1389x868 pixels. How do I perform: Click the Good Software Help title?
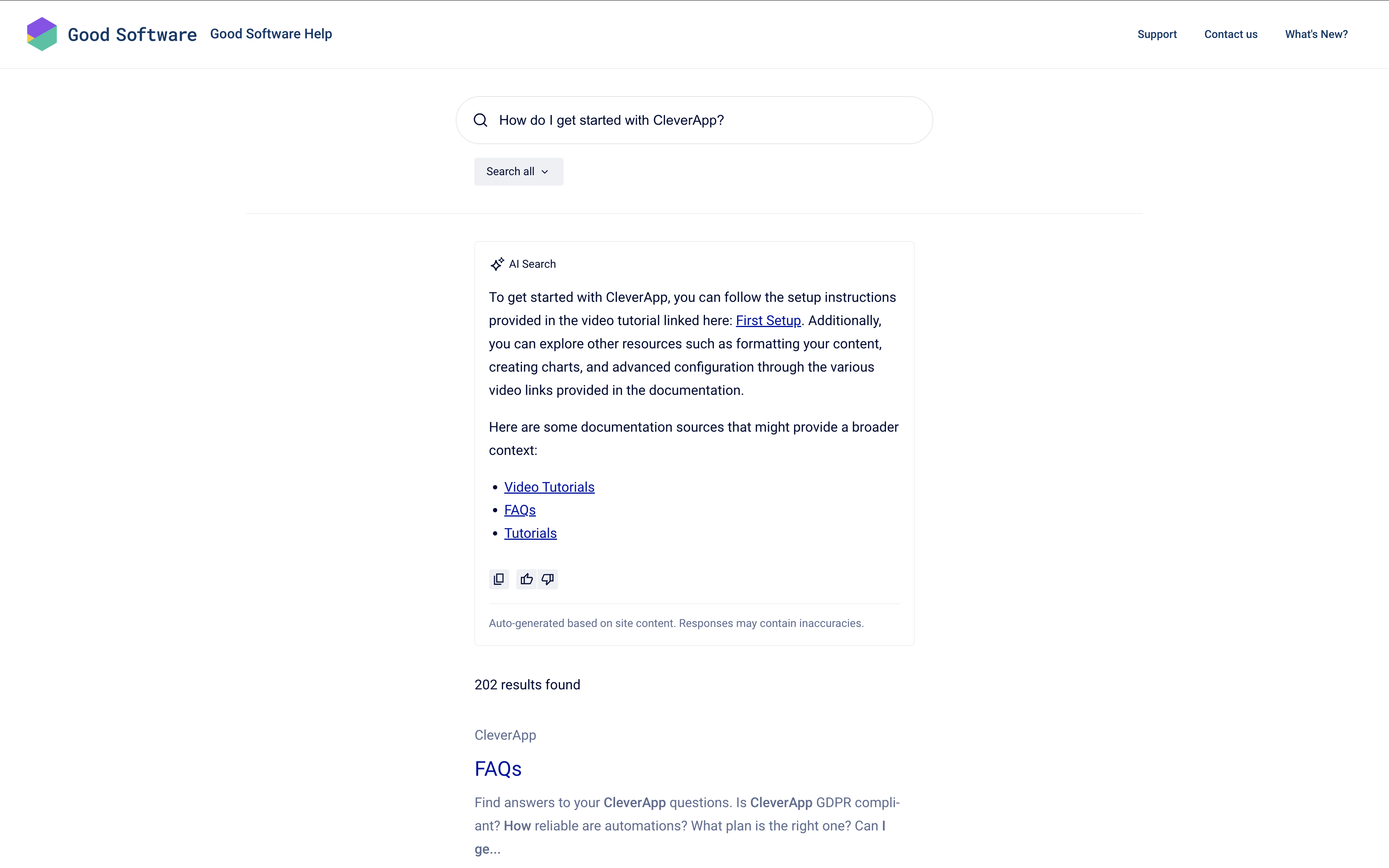point(271,33)
